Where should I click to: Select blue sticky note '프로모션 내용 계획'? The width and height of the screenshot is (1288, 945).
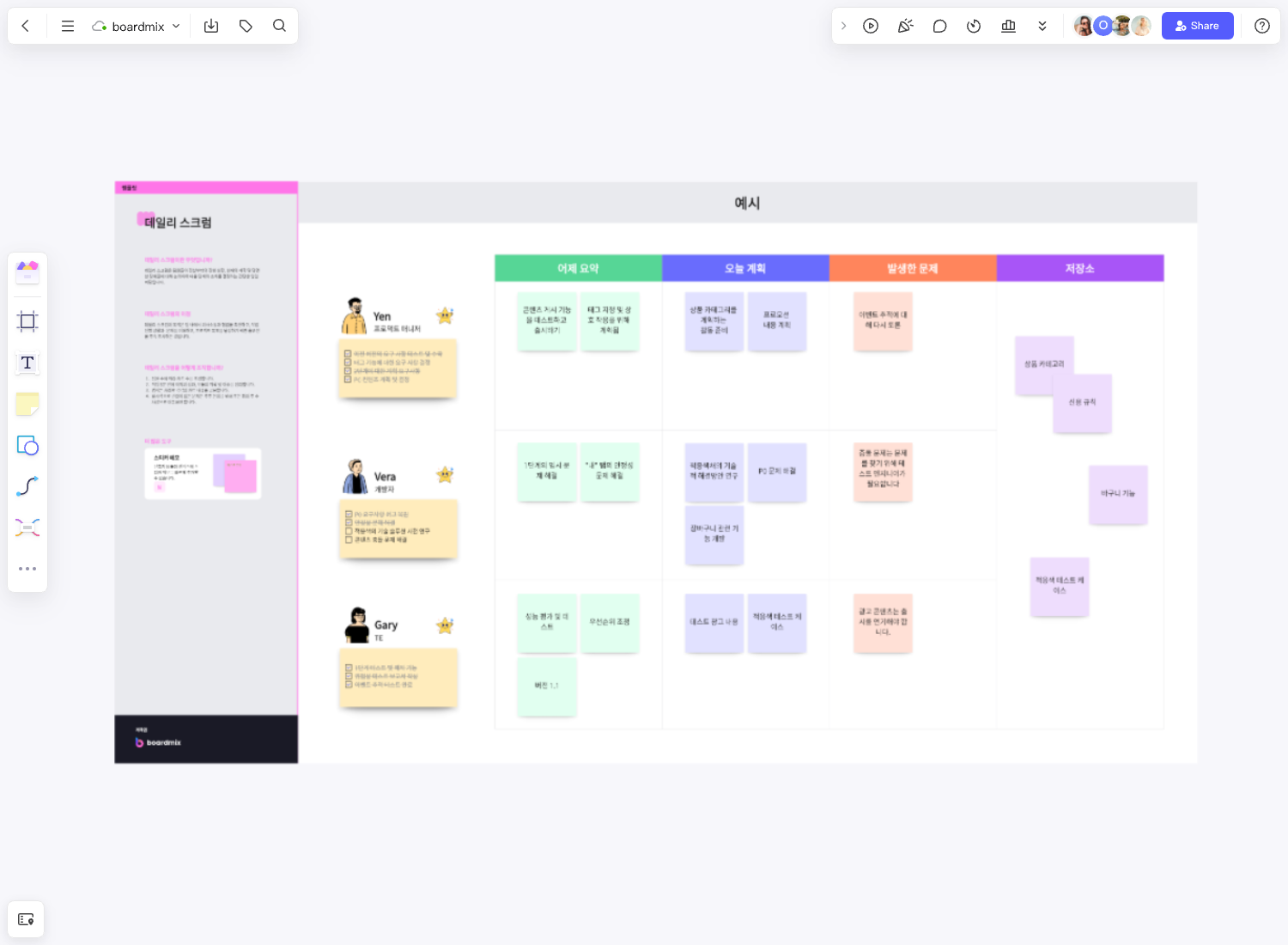pyautogui.click(x=777, y=321)
